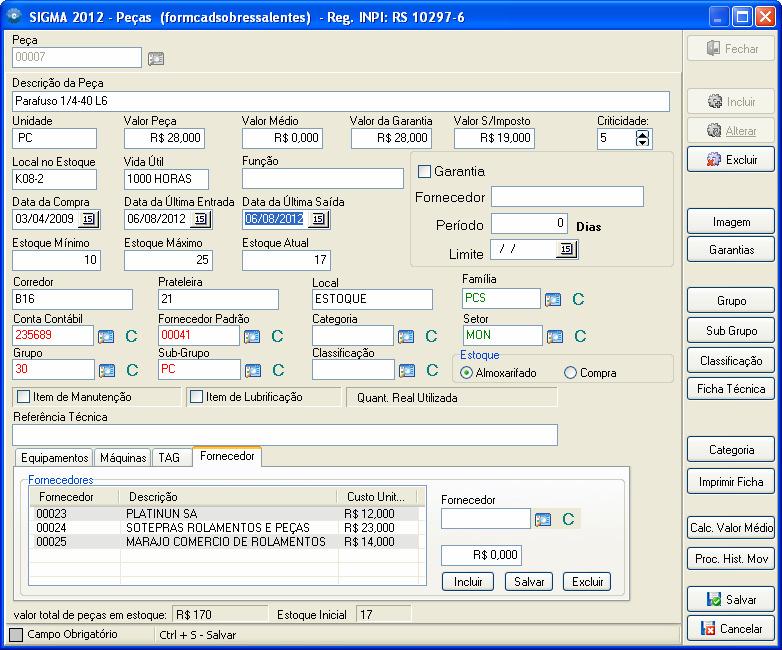The image size is (782, 650).
Task: Open the Grupo field lookup icon
Action: 107,370
